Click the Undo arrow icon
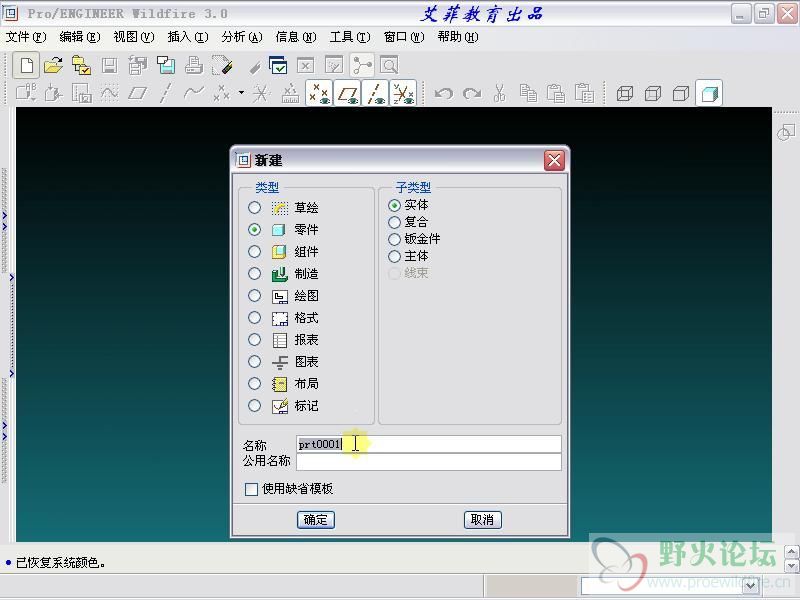The image size is (800, 600). click(443, 94)
